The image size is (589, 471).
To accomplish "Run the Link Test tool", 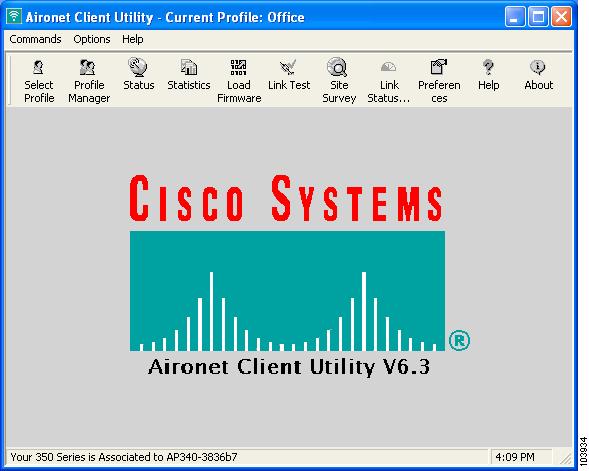I will tap(289, 74).
